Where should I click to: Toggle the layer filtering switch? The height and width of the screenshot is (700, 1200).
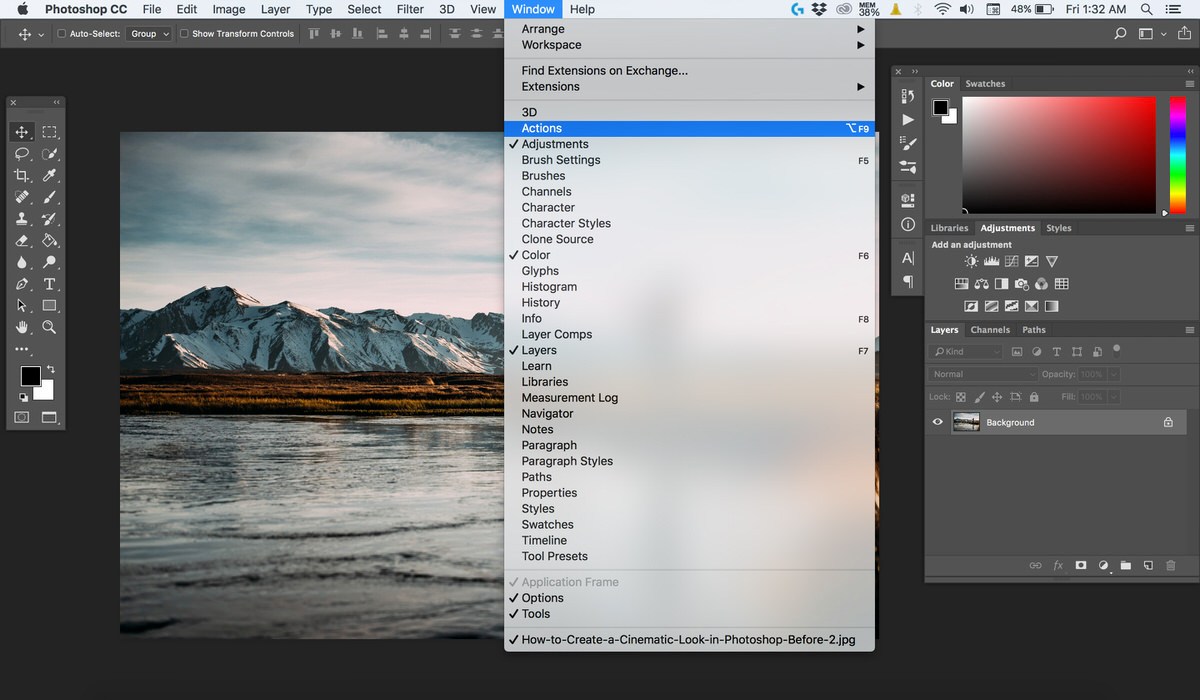(1116, 350)
